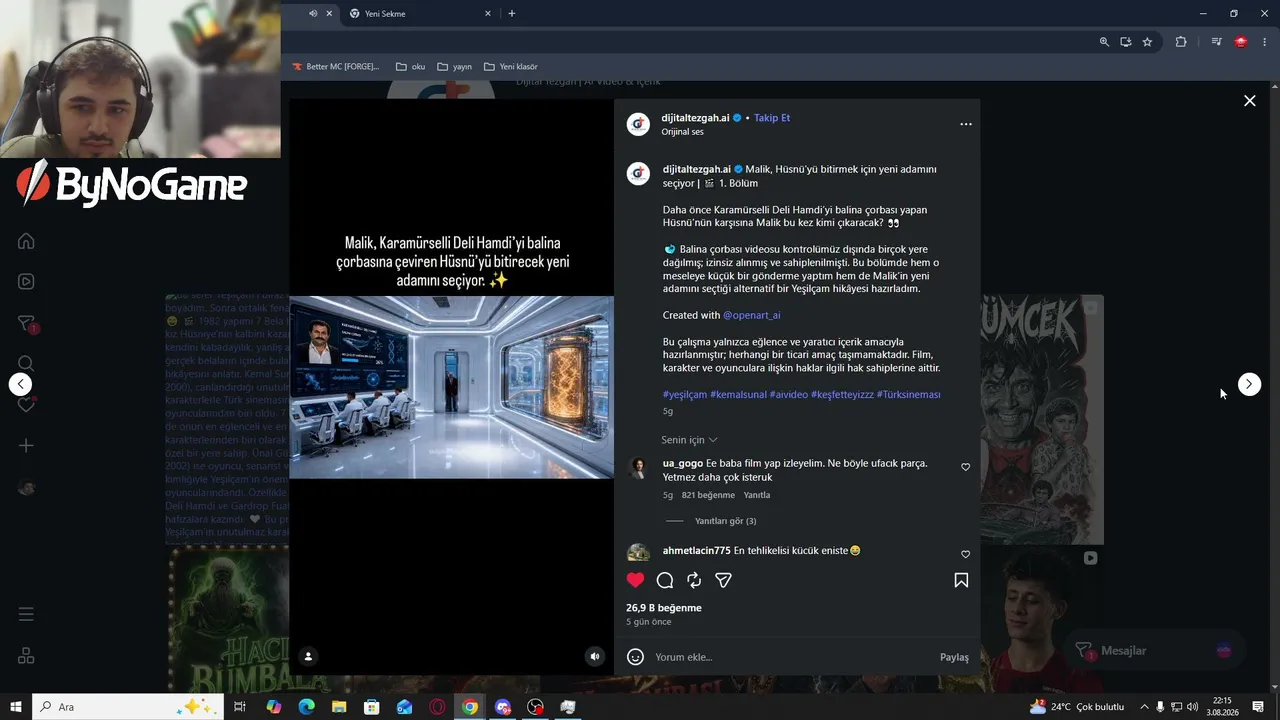The width and height of the screenshot is (1280, 720).
Task: Open a new browser tab
Action: coord(512,14)
